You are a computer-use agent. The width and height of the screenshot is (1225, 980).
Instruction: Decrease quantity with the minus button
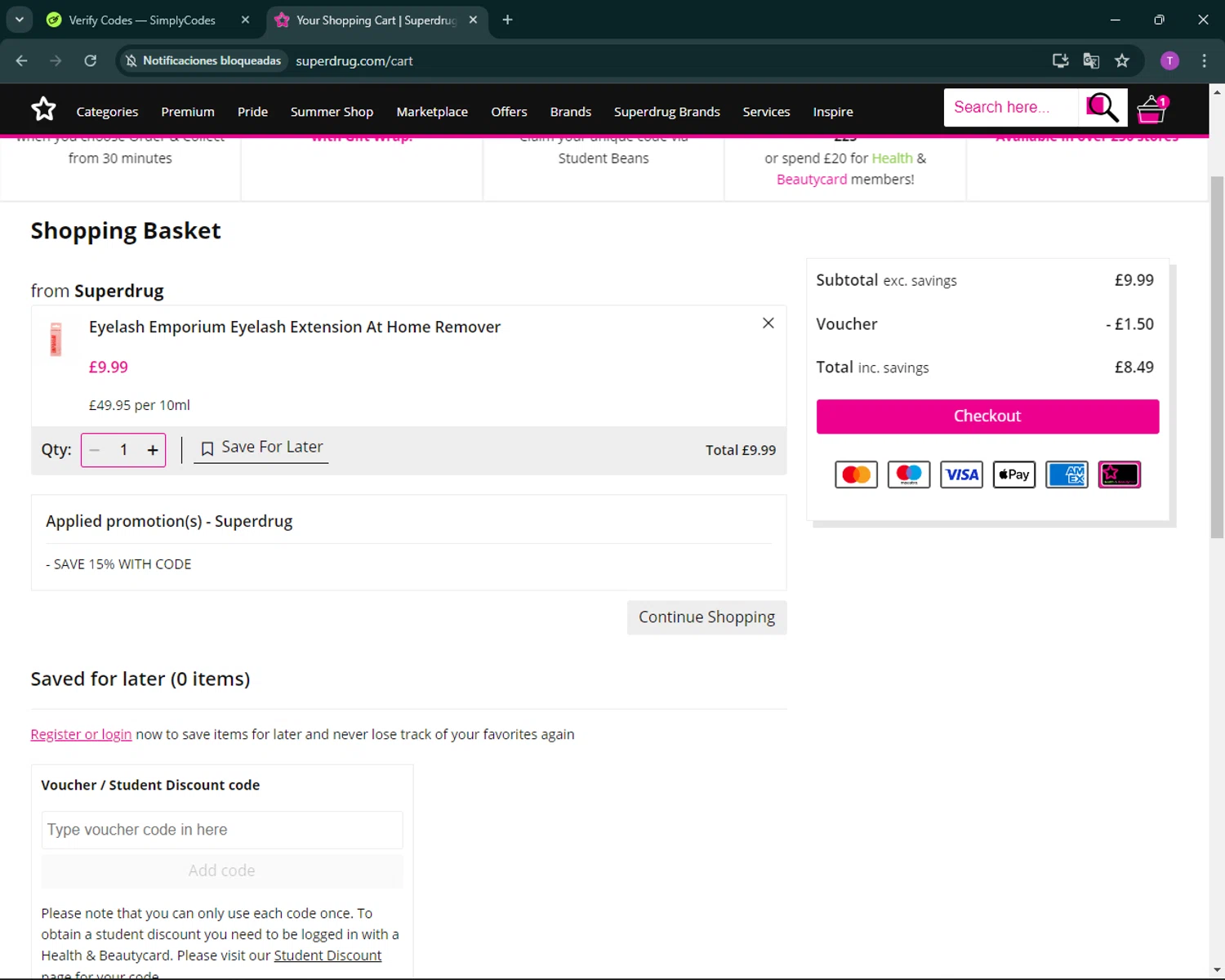click(95, 450)
